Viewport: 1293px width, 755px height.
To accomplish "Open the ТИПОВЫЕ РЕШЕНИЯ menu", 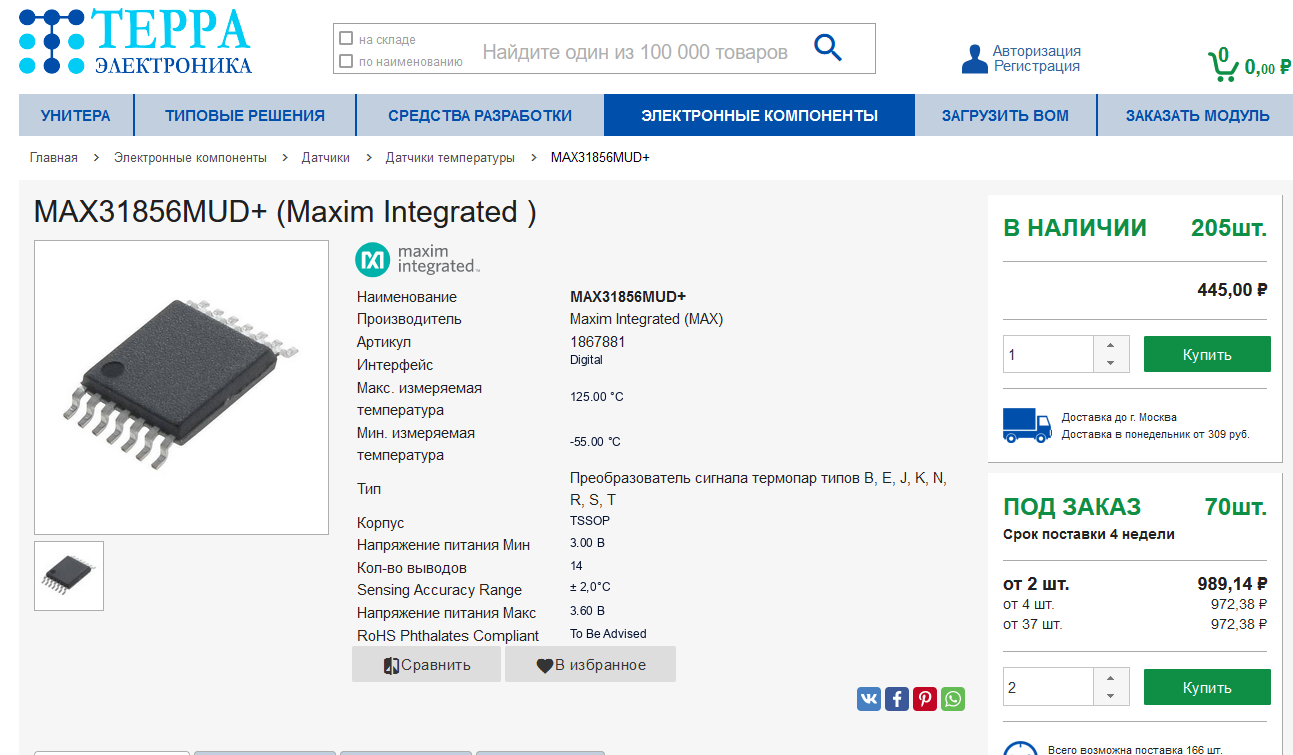I will [x=245, y=115].
